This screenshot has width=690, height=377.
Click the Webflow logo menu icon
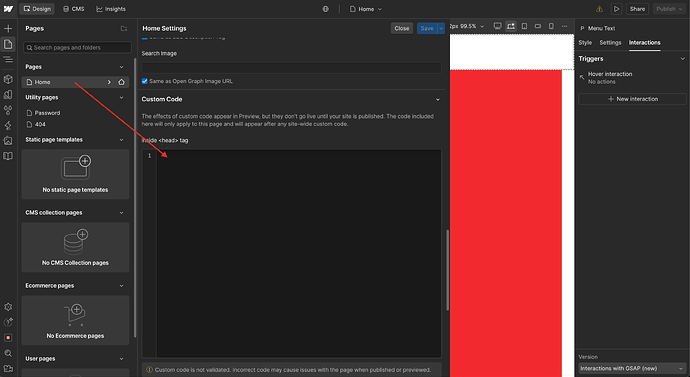tap(8, 9)
